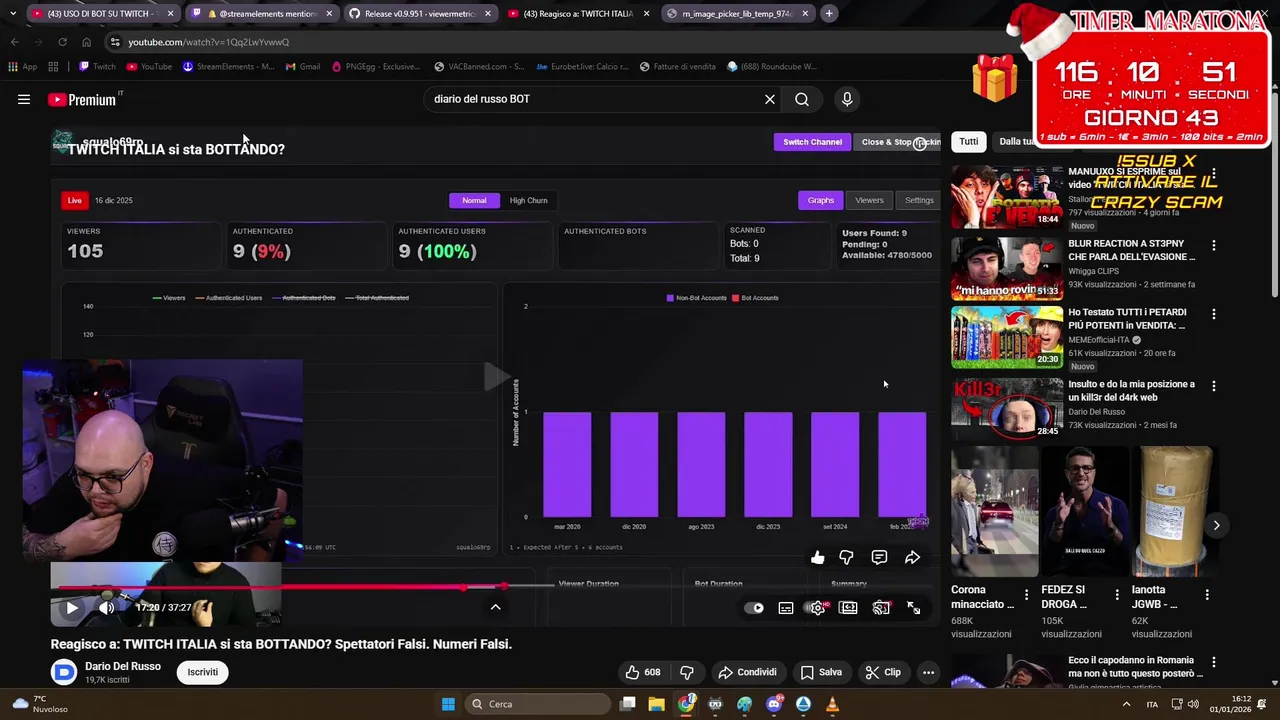The height and width of the screenshot is (720, 1280).
Task: Toggle subtitles in the player
Action: 786,607
